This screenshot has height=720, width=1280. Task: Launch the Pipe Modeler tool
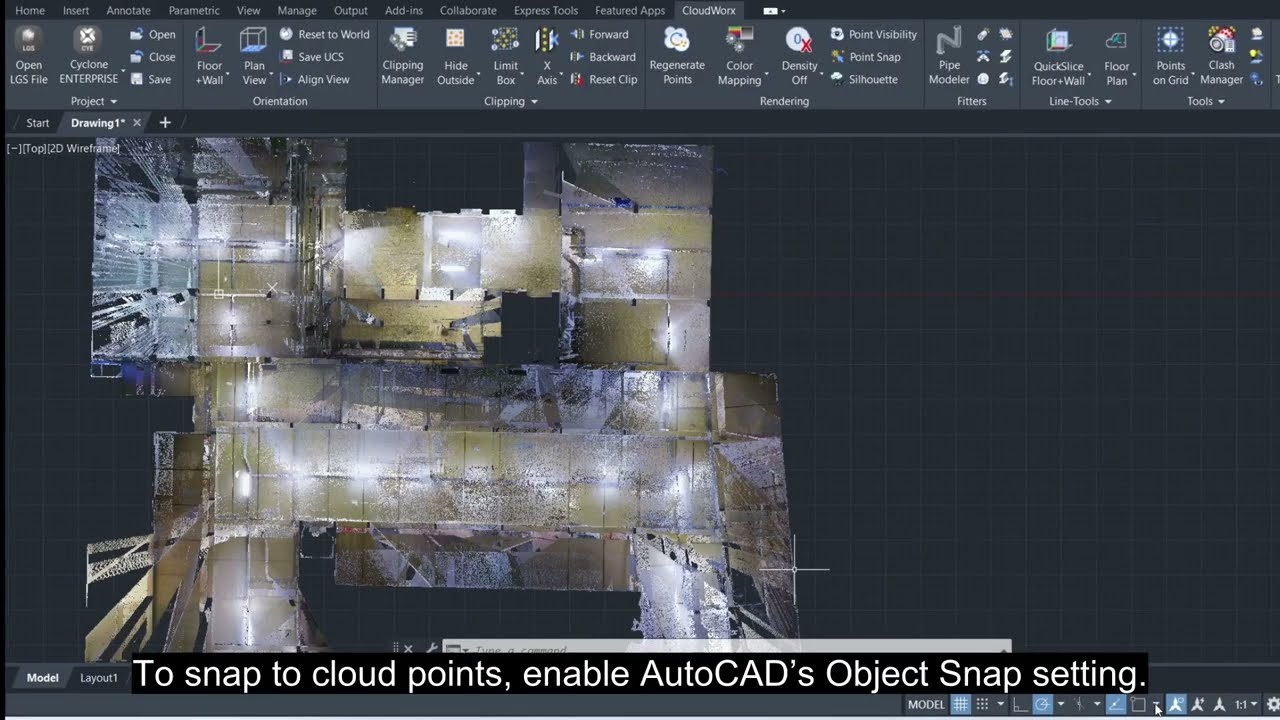coord(949,55)
